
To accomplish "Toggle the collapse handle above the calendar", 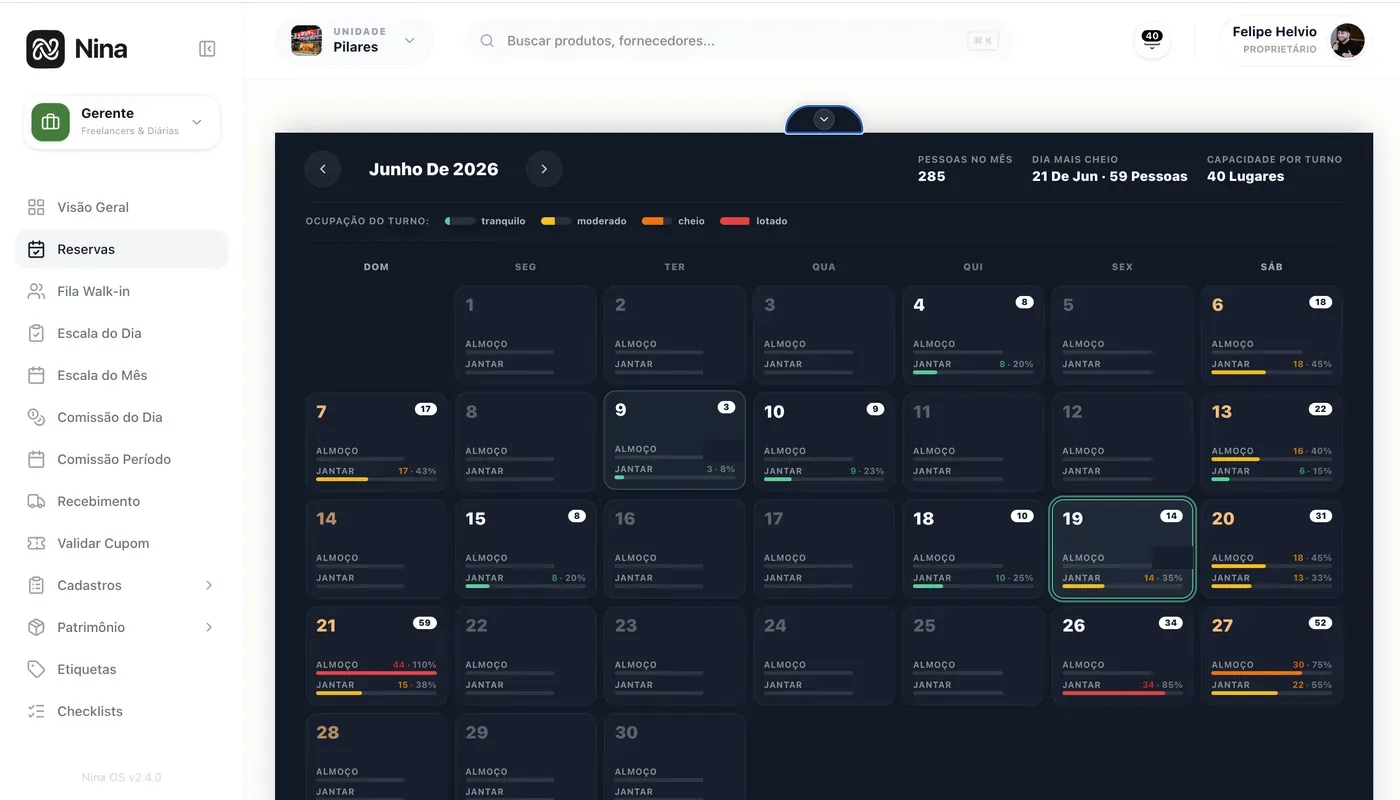I will click(x=824, y=119).
